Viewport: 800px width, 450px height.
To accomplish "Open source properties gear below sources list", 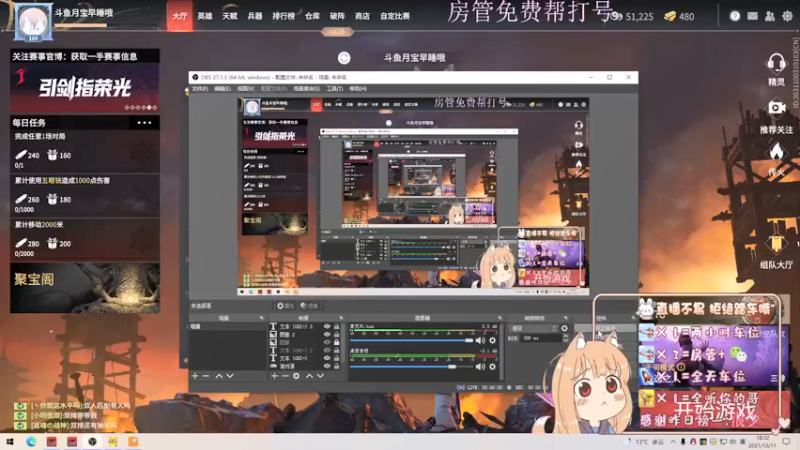I will (x=296, y=376).
